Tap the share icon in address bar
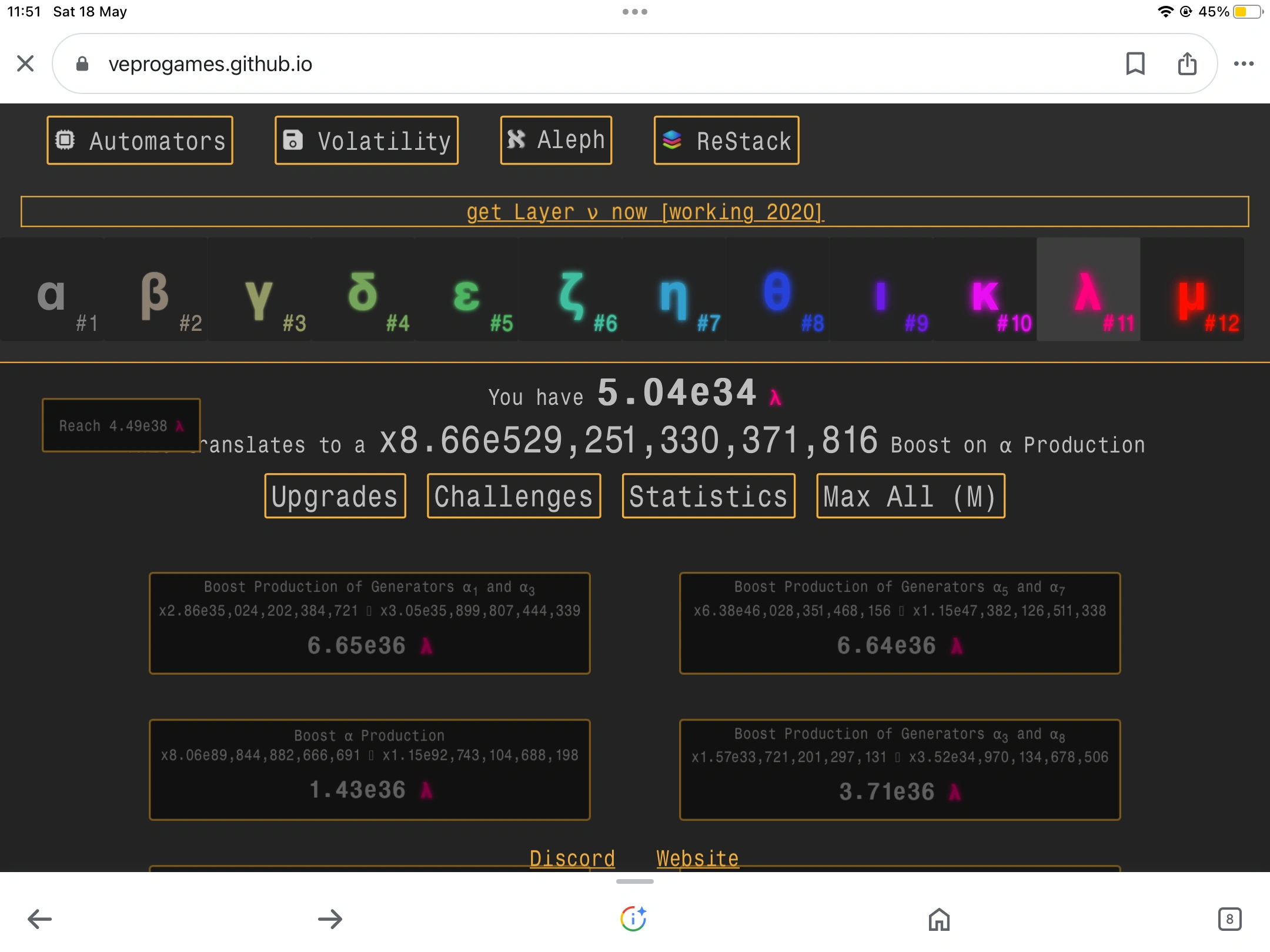Screen dimensions: 1270x952 point(1187,63)
